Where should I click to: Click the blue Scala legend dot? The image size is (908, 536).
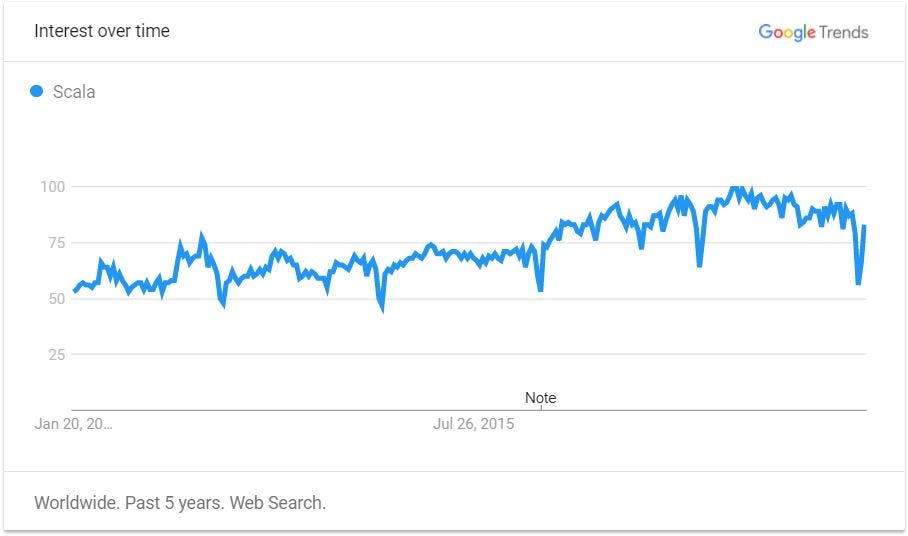(36, 91)
